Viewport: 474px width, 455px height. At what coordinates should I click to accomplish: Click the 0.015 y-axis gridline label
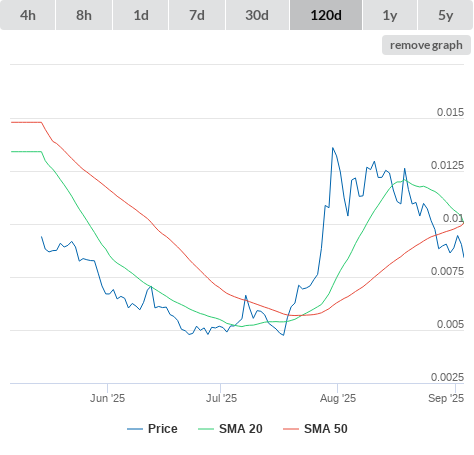tap(450, 112)
